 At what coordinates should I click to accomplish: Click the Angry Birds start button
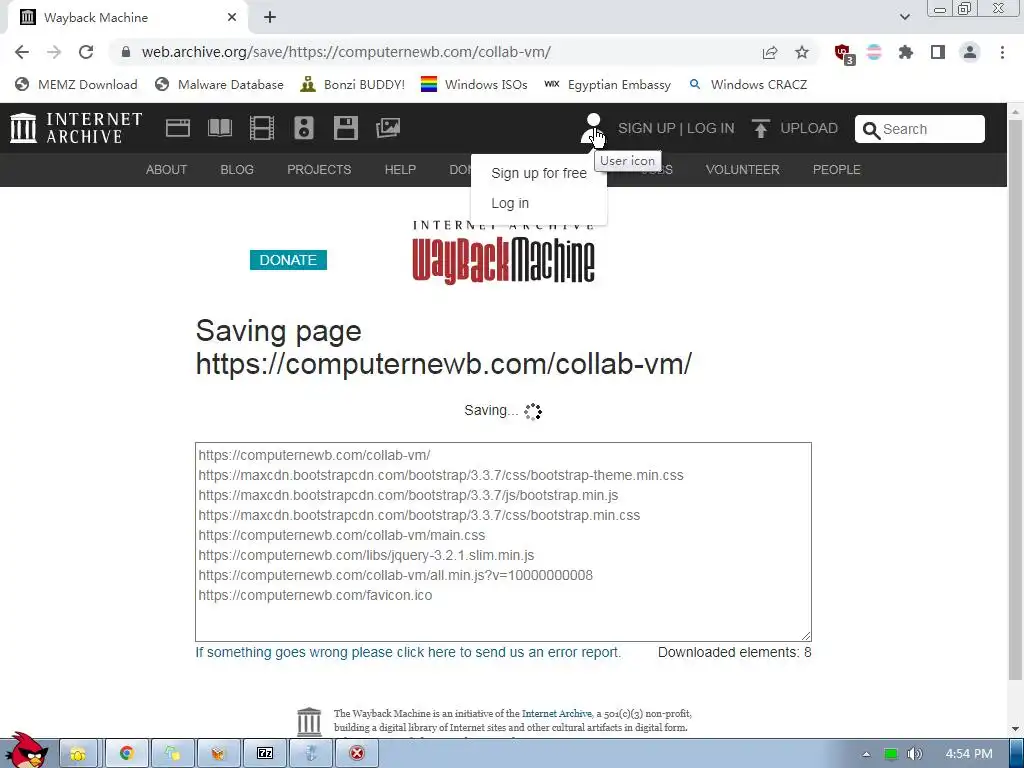pos(27,750)
